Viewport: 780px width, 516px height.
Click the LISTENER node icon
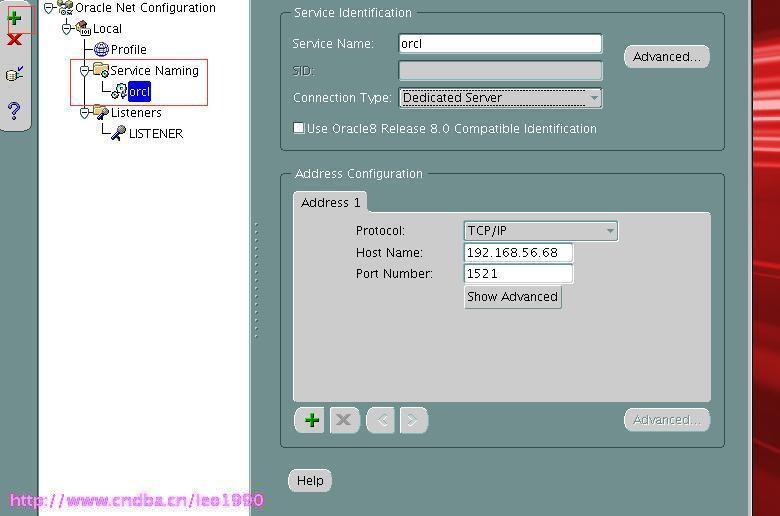[118, 133]
